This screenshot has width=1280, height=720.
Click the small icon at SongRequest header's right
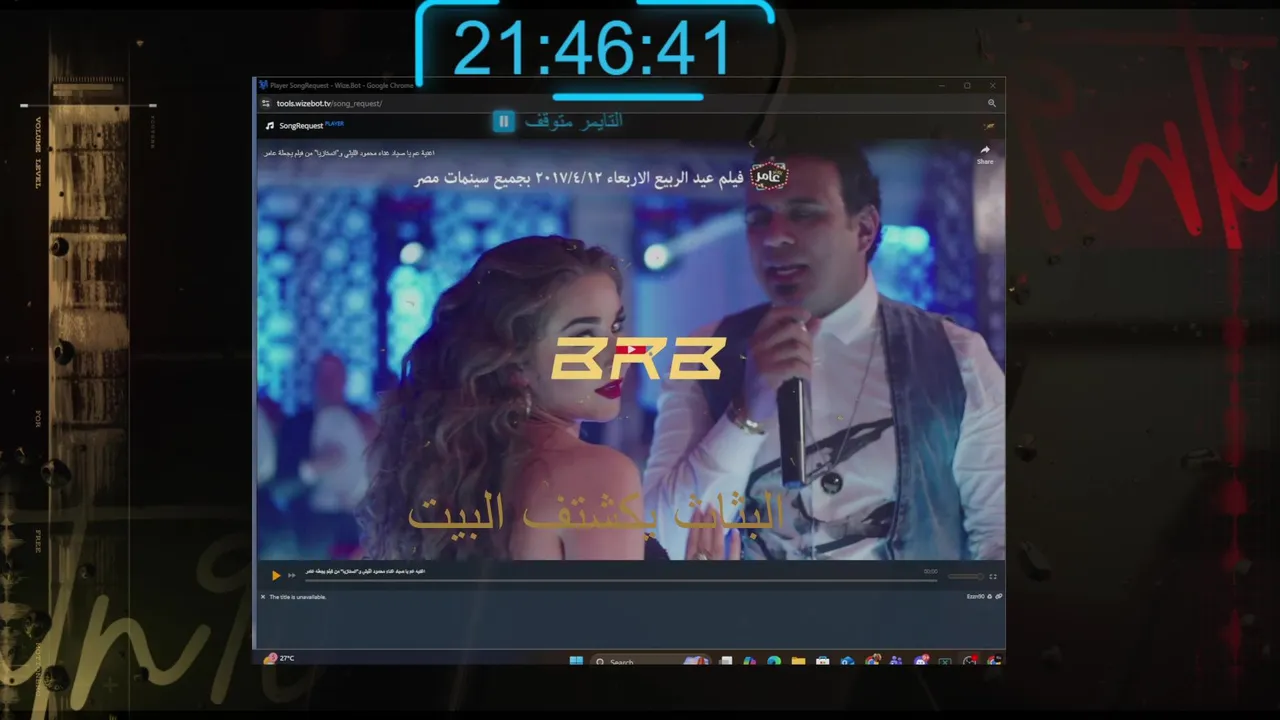pyautogui.click(x=989, y=126)
